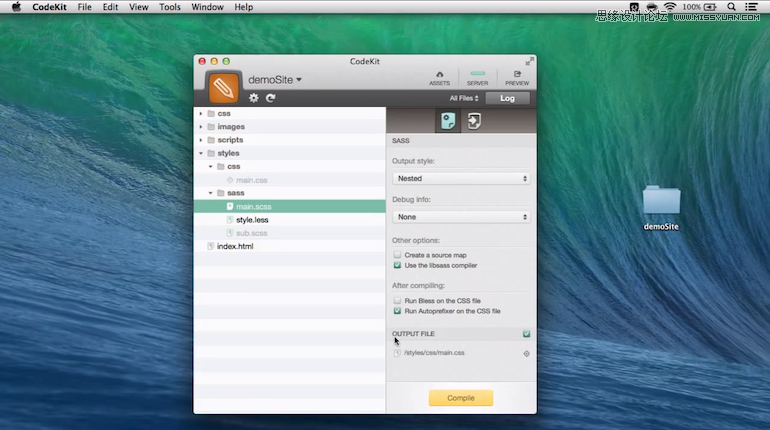Click the orange CodeKit project icon
The width and height of the screenshot is (770, 430).
(223, 87)
